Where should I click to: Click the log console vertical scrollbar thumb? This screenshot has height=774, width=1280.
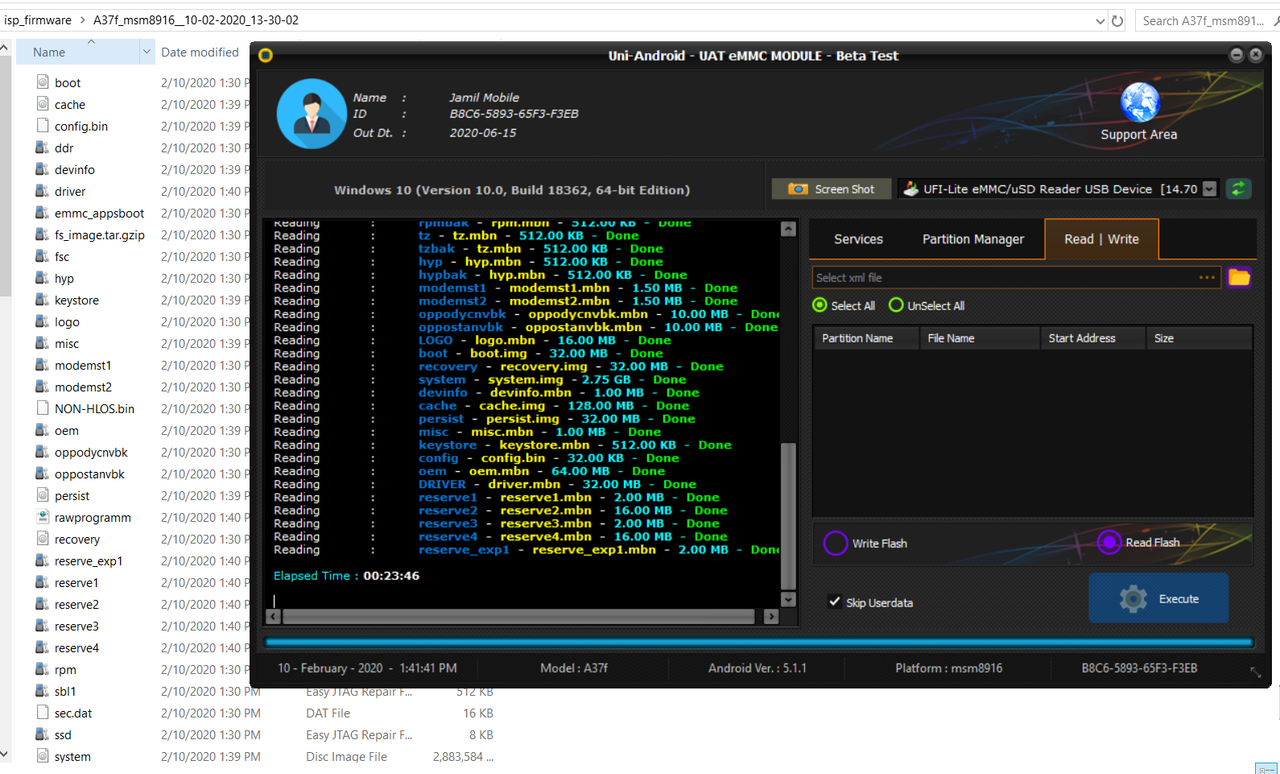coord(788,515)
